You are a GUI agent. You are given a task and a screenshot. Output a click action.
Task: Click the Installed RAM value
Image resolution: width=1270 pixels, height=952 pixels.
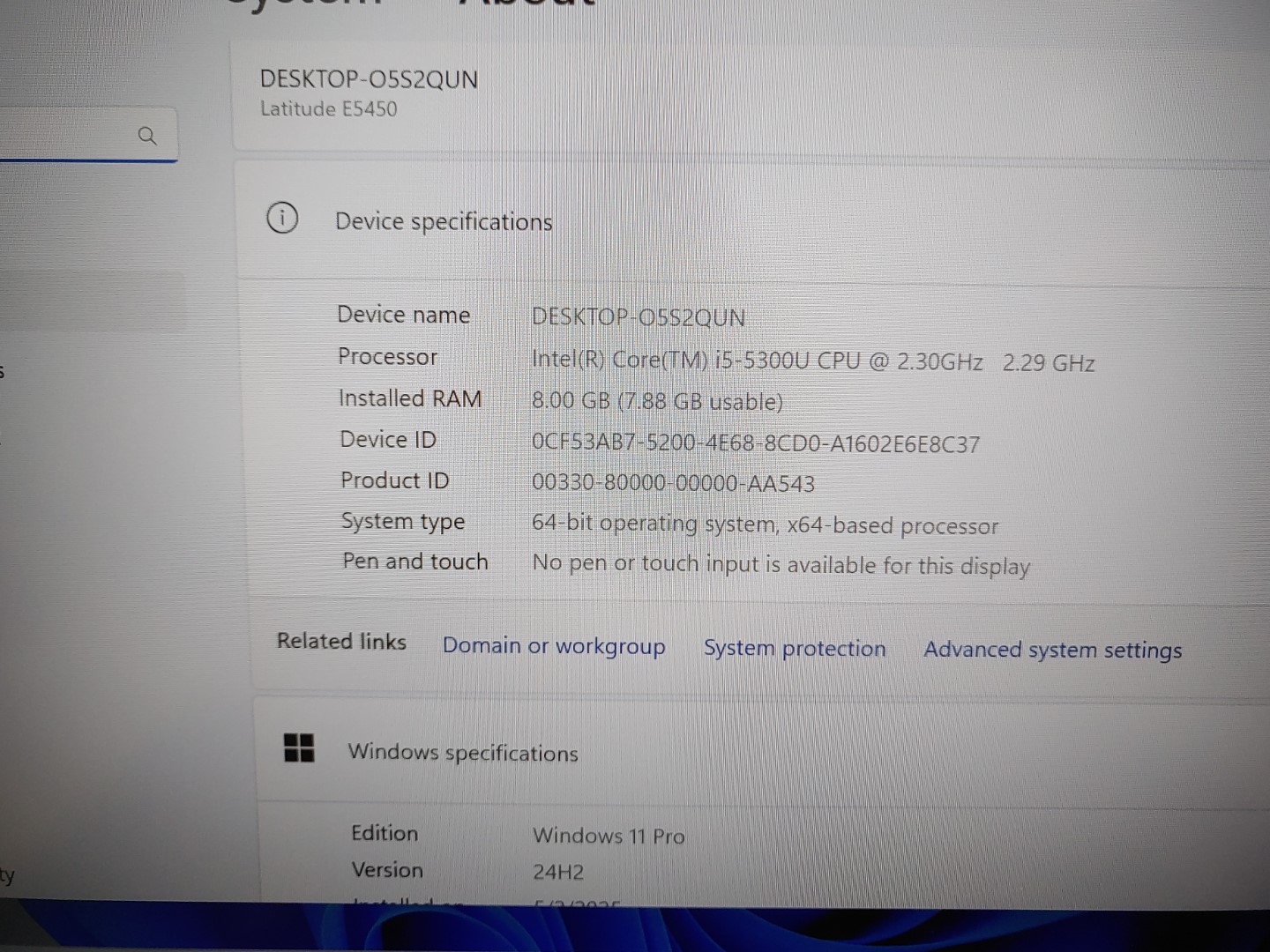pyautogui.click(x=657, y=401)
